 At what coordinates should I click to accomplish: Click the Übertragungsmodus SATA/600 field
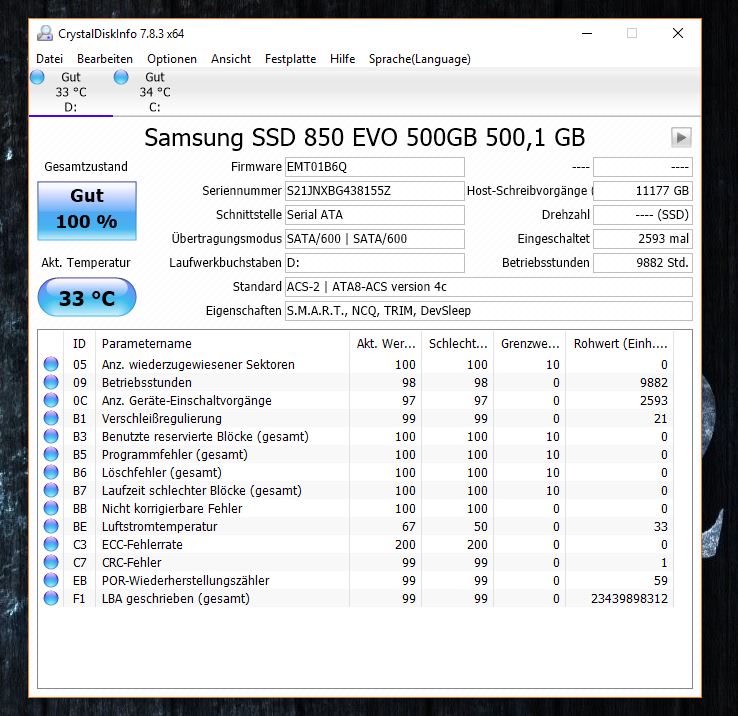click(375, 239)
